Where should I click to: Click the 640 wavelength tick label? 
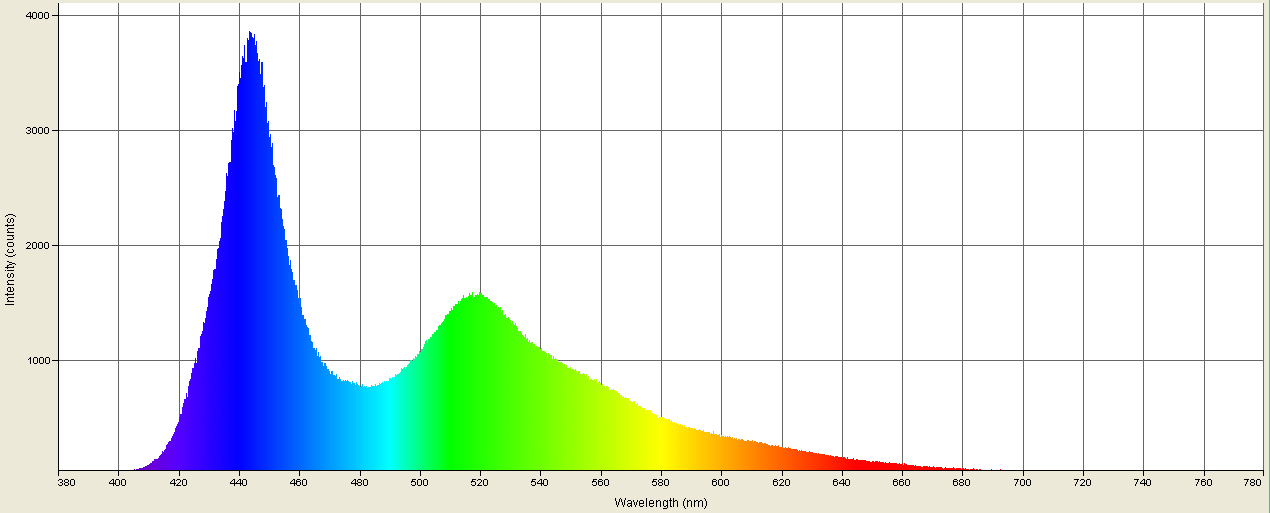842,483
